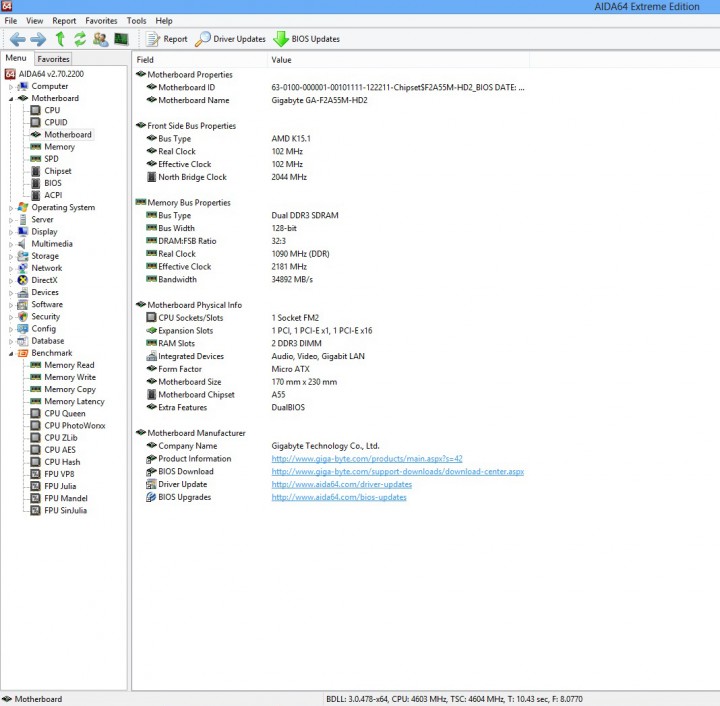
Task: Expand the Display tree node
Action: point(11,232)
